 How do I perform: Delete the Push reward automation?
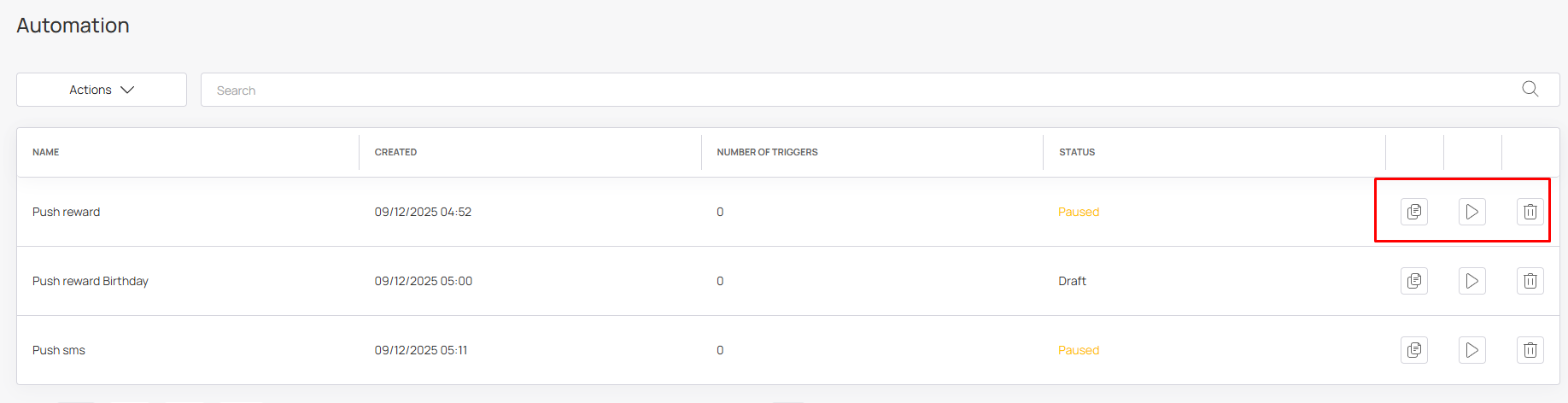point(1530,212)
